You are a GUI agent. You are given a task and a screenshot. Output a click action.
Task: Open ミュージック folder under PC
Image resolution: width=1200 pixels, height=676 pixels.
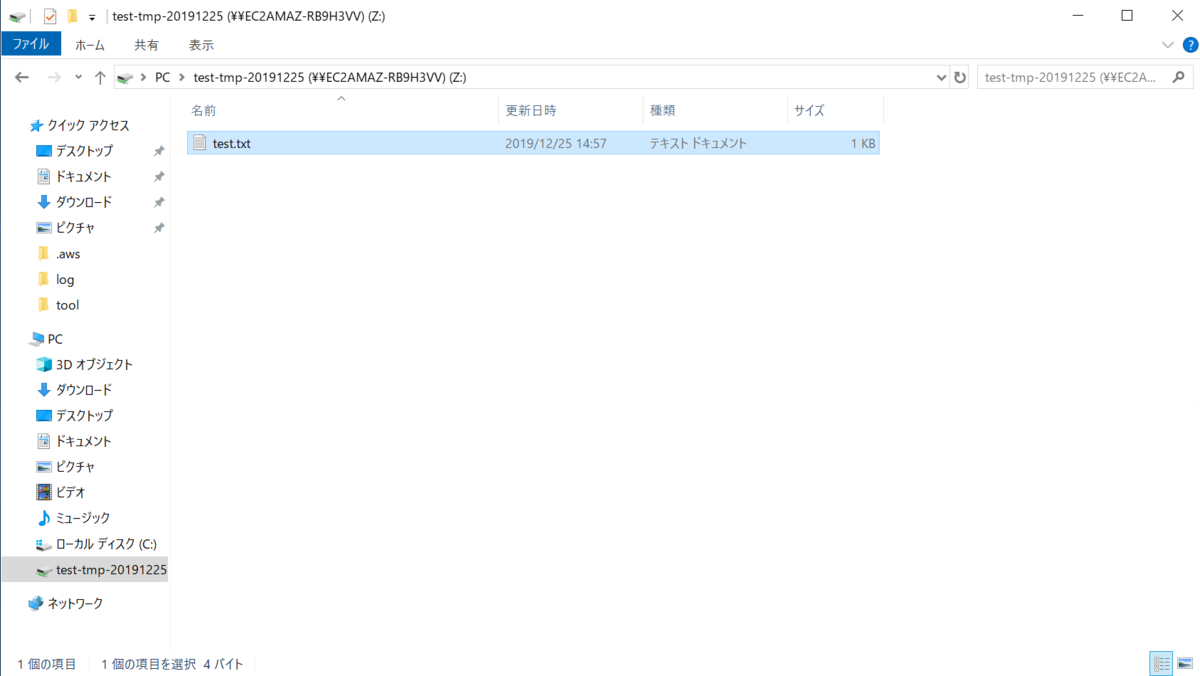point(82,518)
